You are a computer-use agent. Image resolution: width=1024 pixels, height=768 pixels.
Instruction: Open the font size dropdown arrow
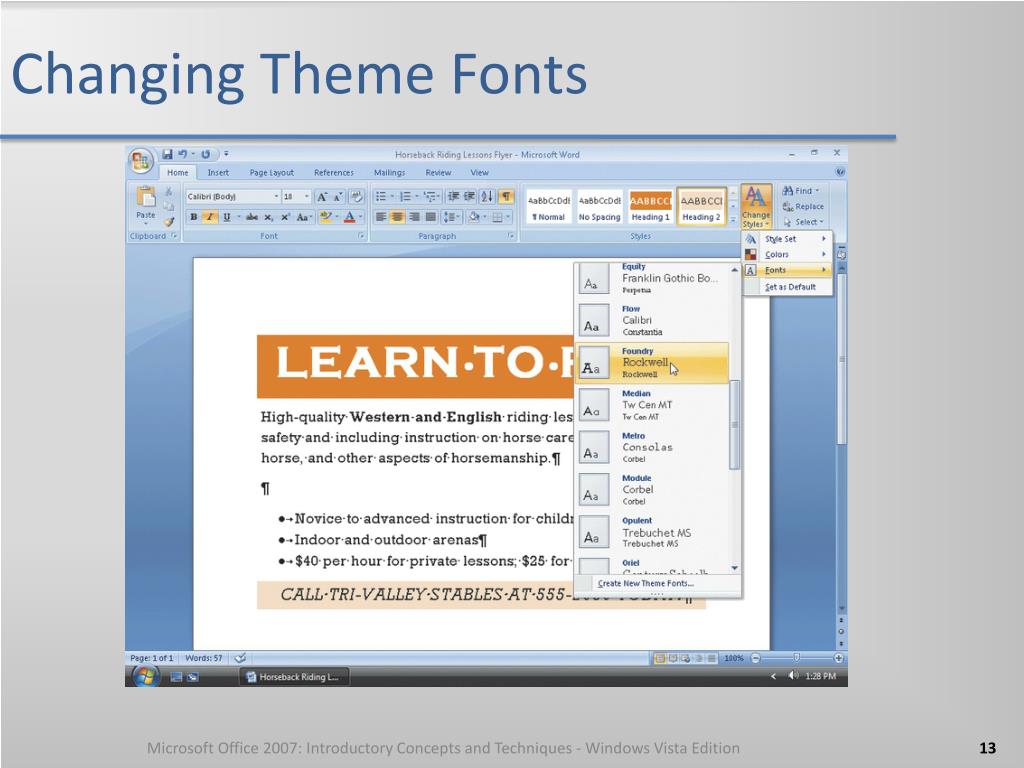point(306,197)
